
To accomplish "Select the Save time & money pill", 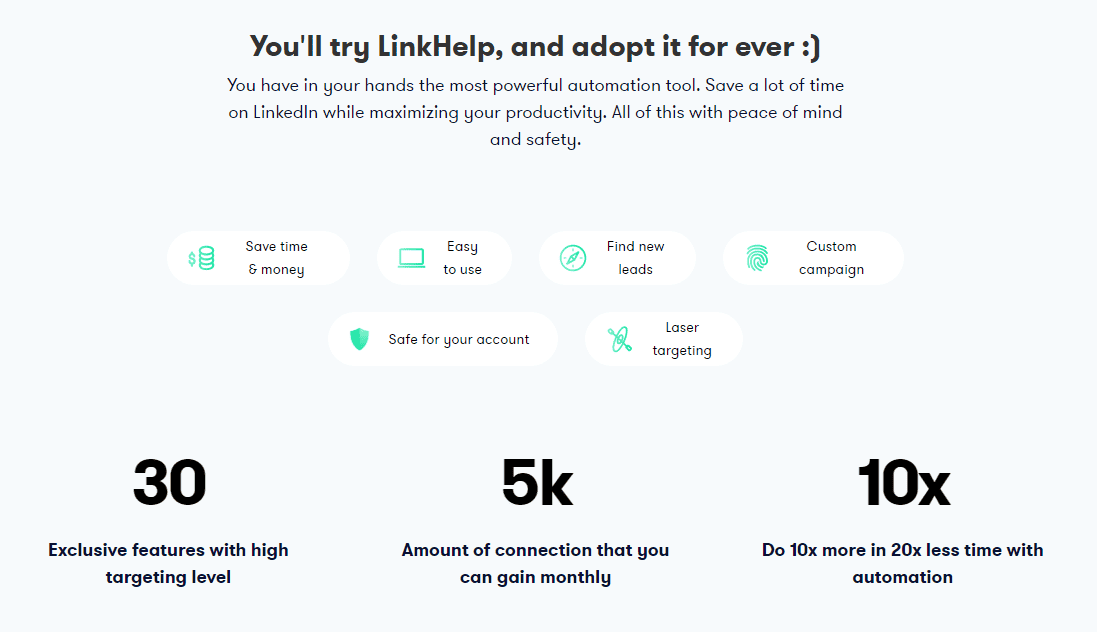I will coord(258,258).
